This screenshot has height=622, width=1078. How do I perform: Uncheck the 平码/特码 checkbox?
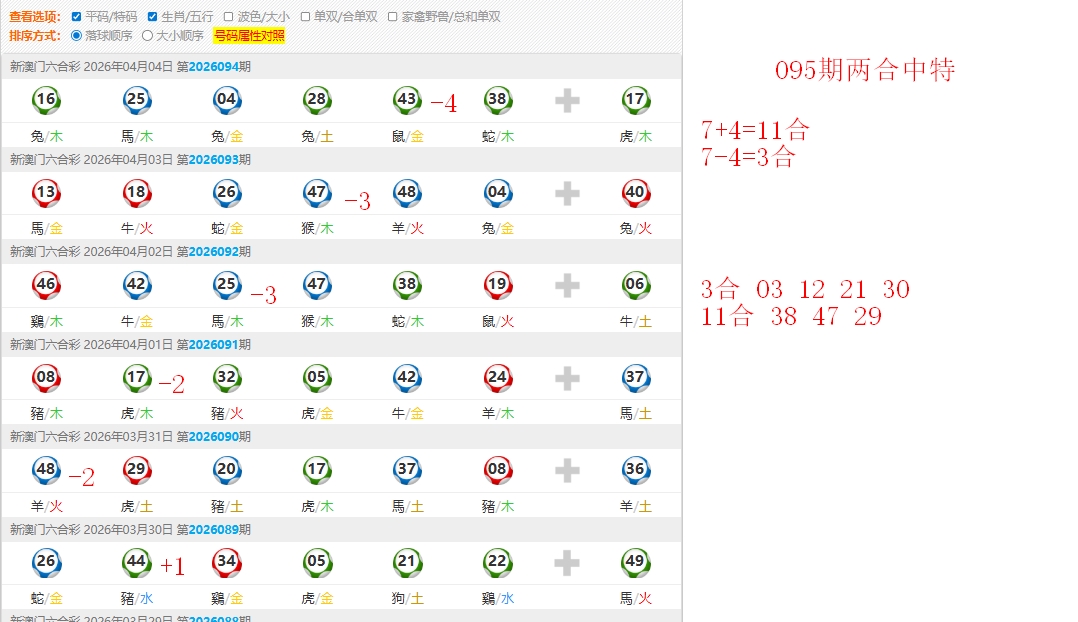[77, 17]
